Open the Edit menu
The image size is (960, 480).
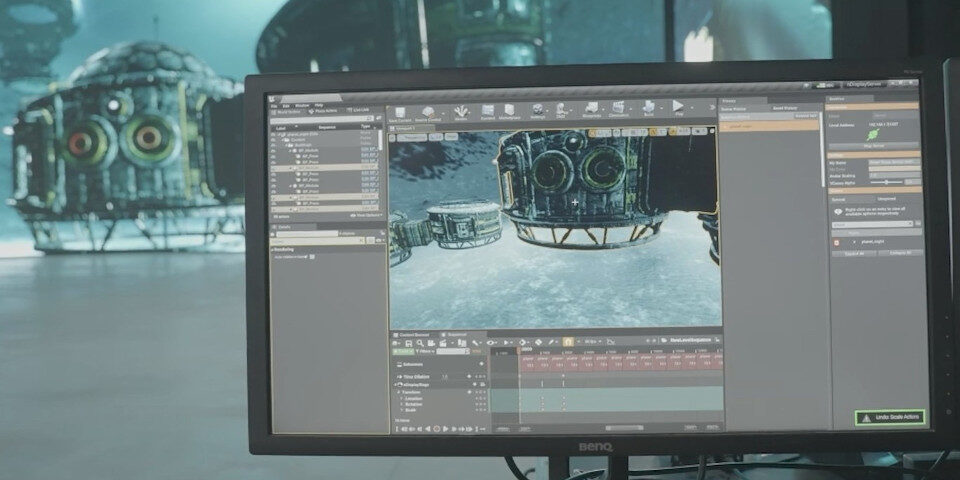tap(286, 105)
